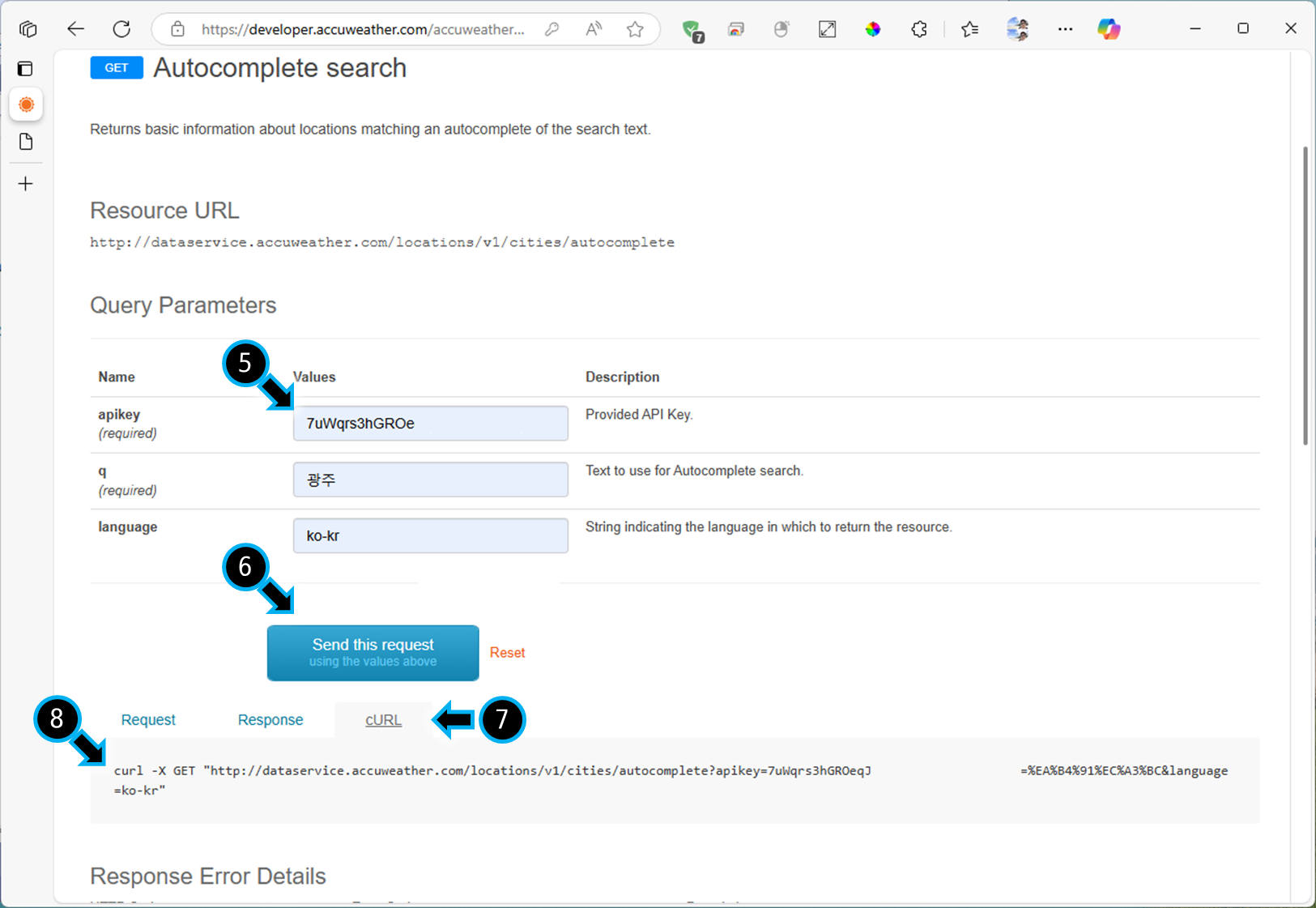Open Settings and more menu
Image resolution: width=1316 pixels, height=908 pixels.
pos(1065,29)
